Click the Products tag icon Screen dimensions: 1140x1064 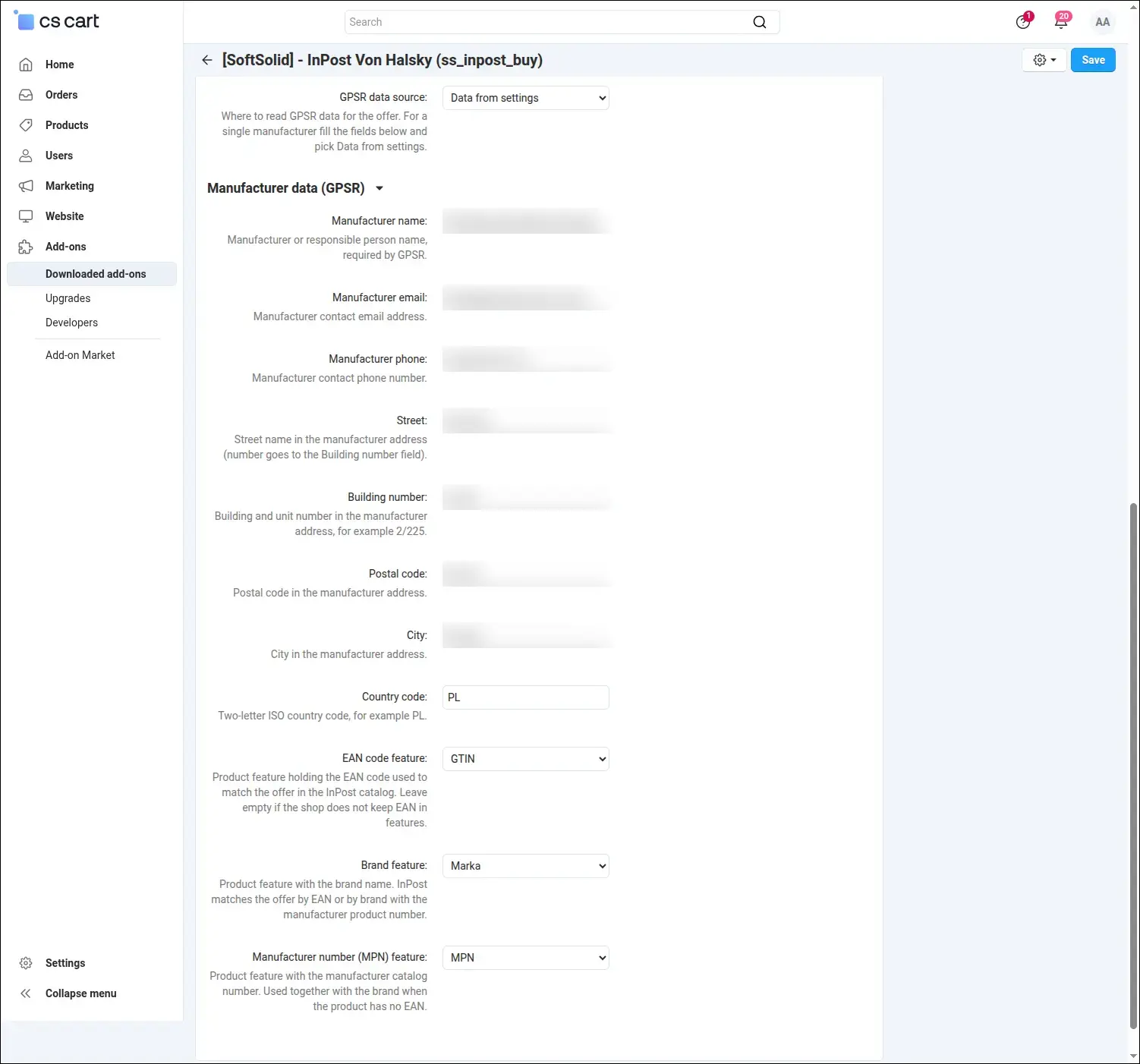point(26,125)
